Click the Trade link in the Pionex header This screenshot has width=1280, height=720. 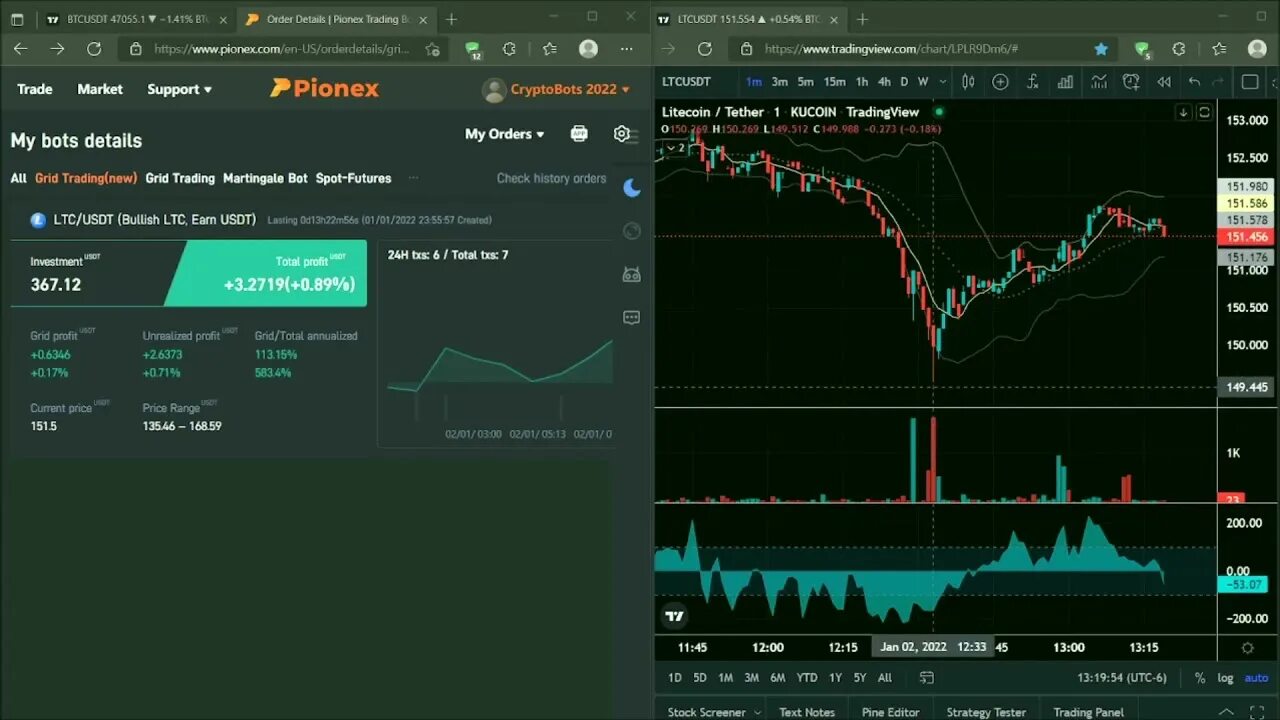(34, 89)
